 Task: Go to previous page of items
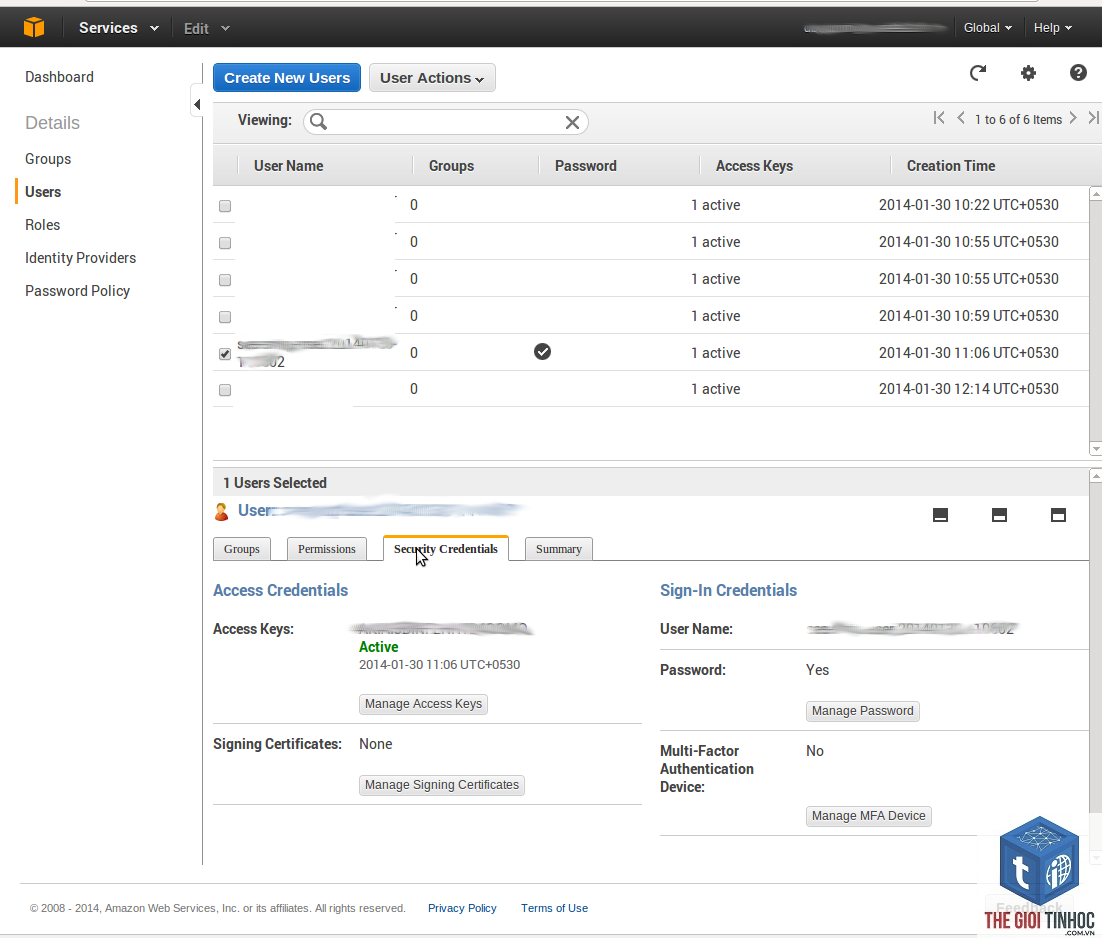pos(961,118)
